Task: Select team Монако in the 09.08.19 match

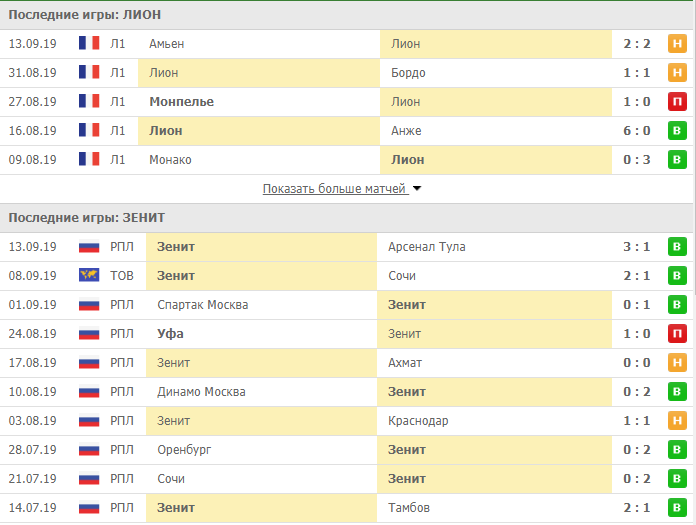Action: 170,159
